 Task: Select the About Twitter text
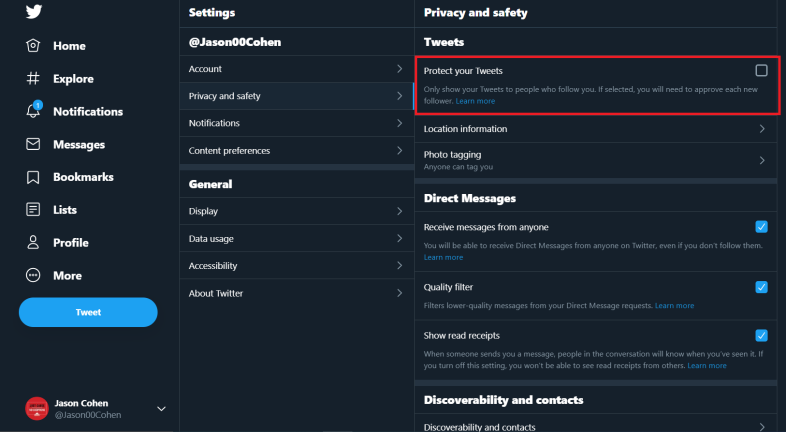[x=216, y=294]
